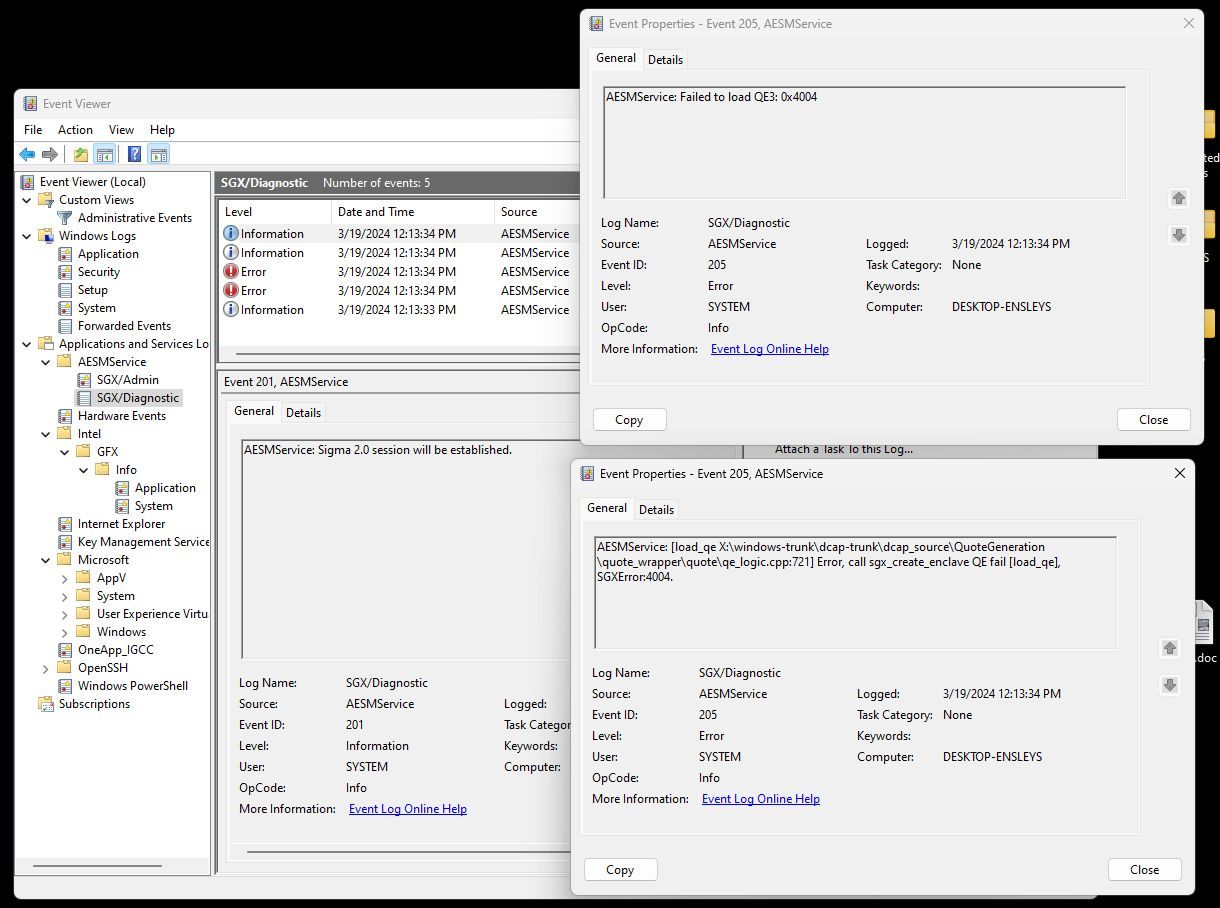This screenshot has width=1220, height=908.
Task: Open the Action menu
Action: pos(75,130)
